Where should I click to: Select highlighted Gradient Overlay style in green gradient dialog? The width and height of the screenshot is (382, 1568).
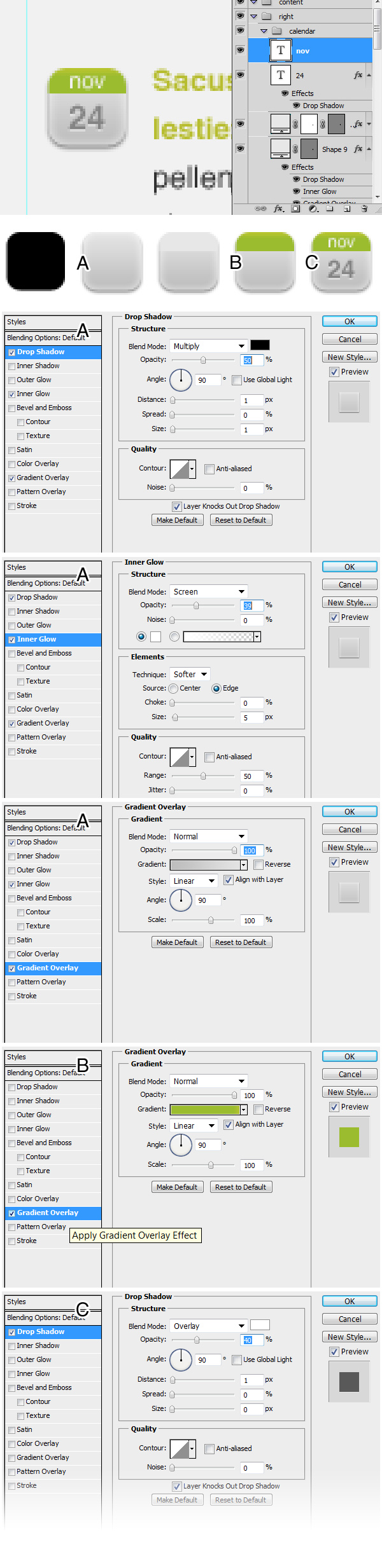point(53,1213)
